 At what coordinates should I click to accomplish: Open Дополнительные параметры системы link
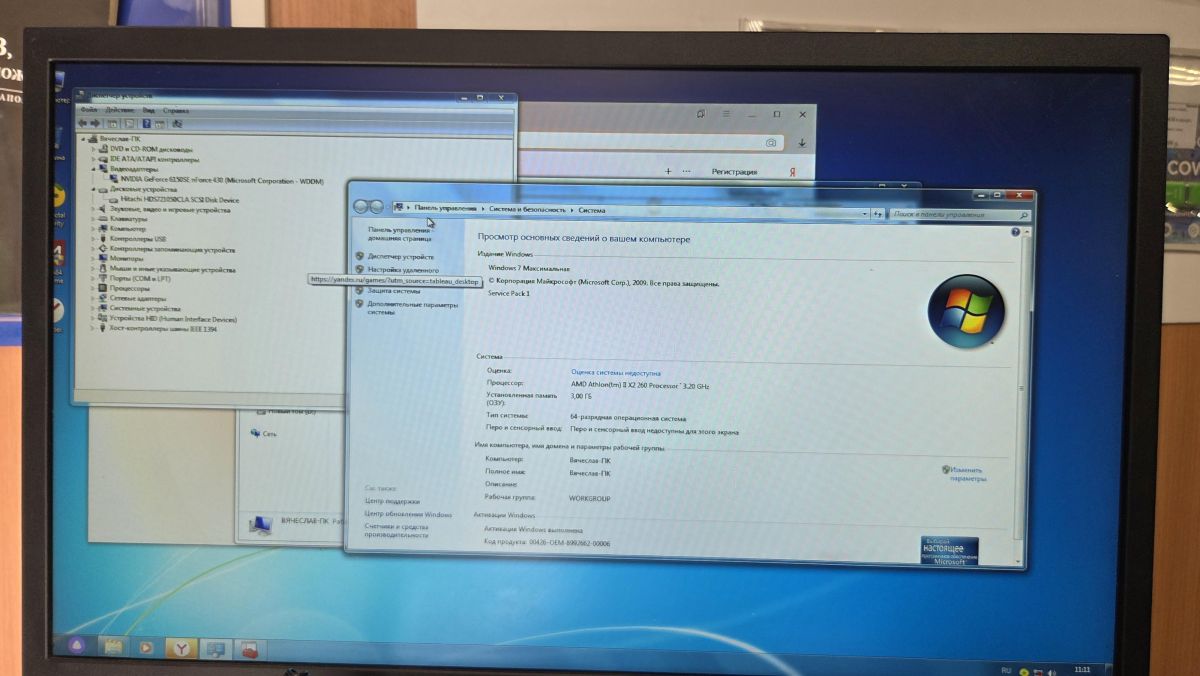pos(411,307)
